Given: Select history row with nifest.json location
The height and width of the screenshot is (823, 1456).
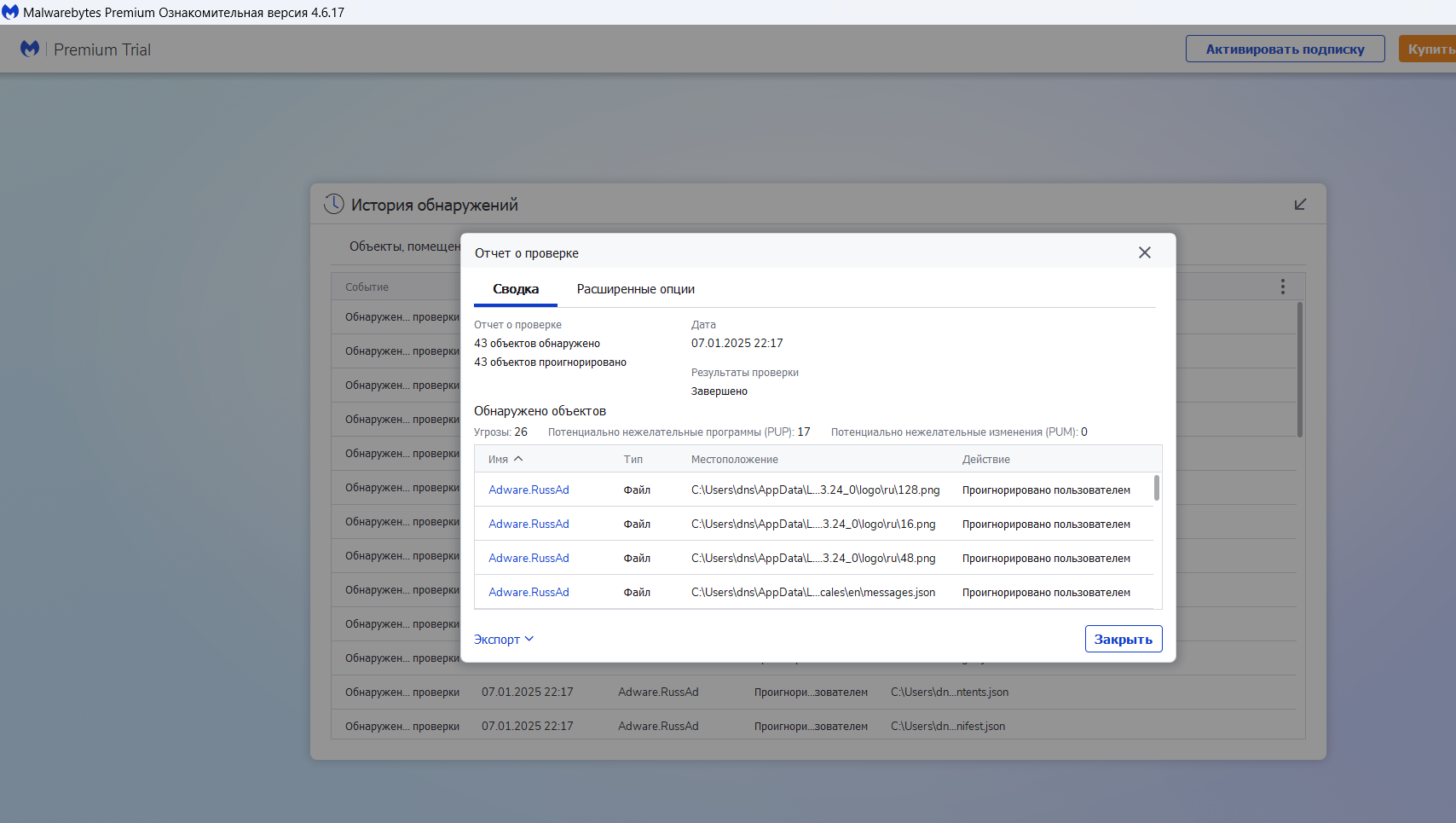Looking at the screenshot, I should pyautogui.click(x=814, y=727).
